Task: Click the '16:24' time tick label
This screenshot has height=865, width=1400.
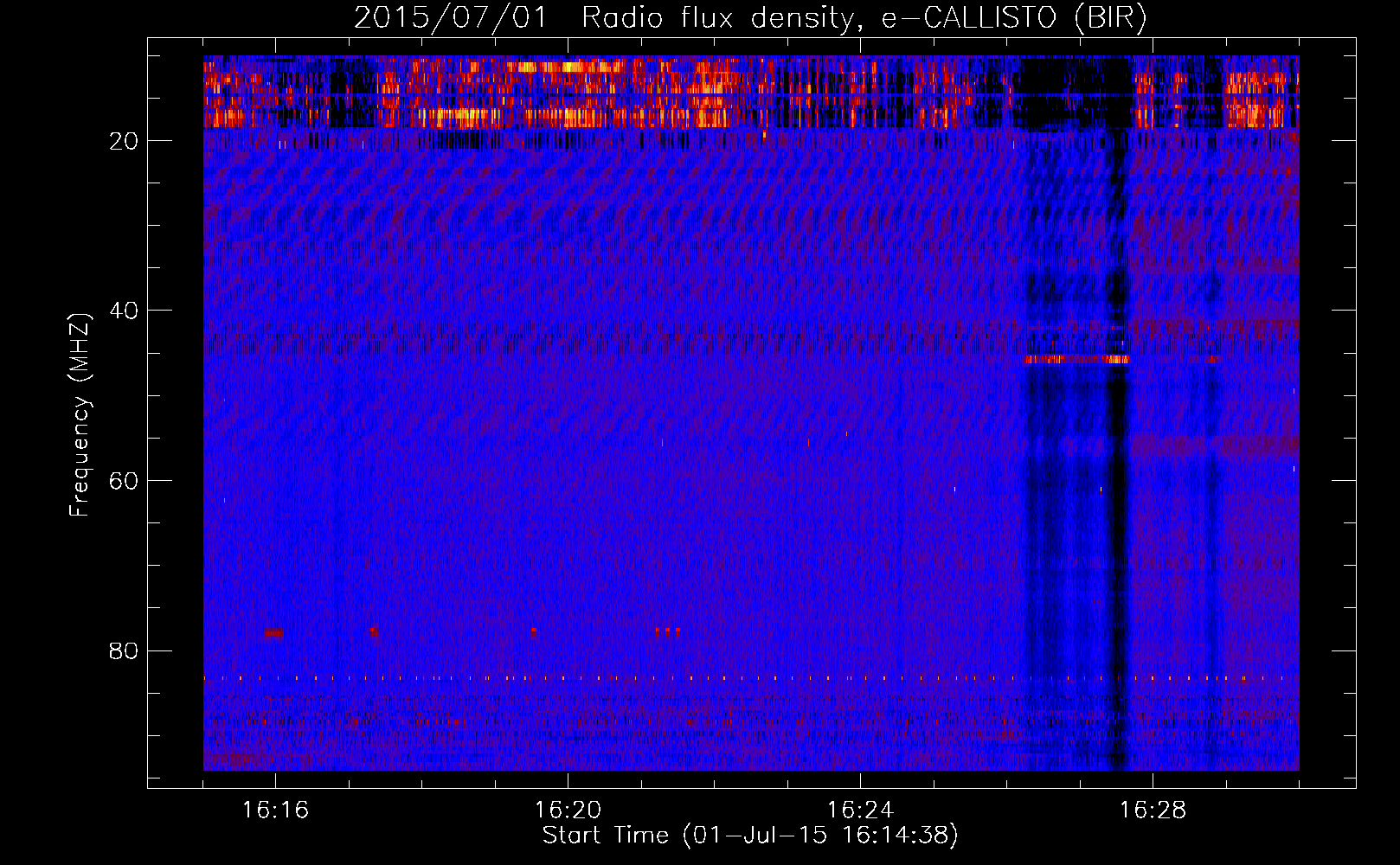Action: (860, 811)
